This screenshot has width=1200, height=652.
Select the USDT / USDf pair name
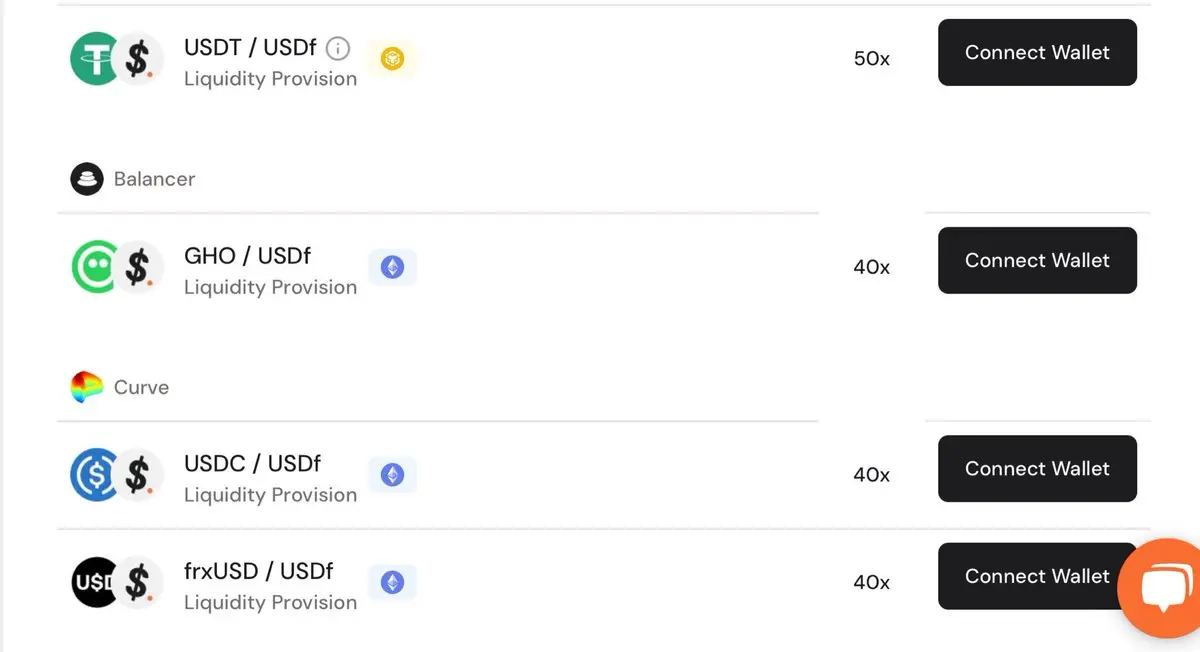252,47
